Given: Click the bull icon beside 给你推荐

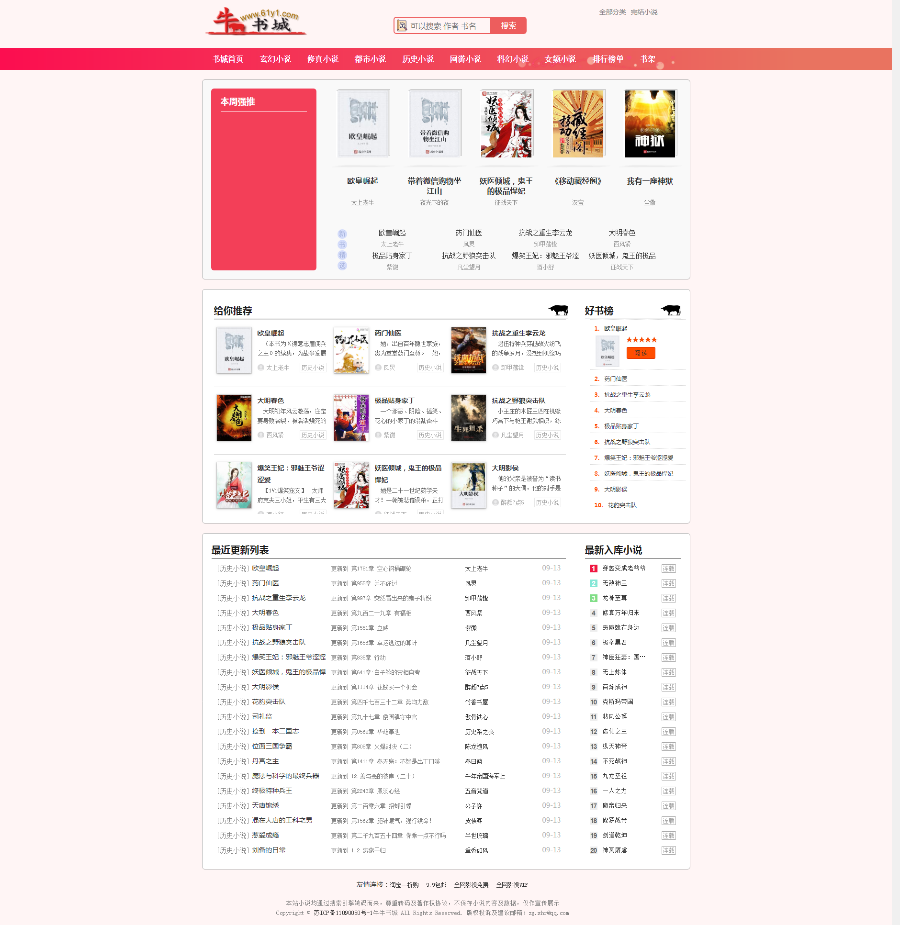Looking at the screenshot, I should [558, 310].
